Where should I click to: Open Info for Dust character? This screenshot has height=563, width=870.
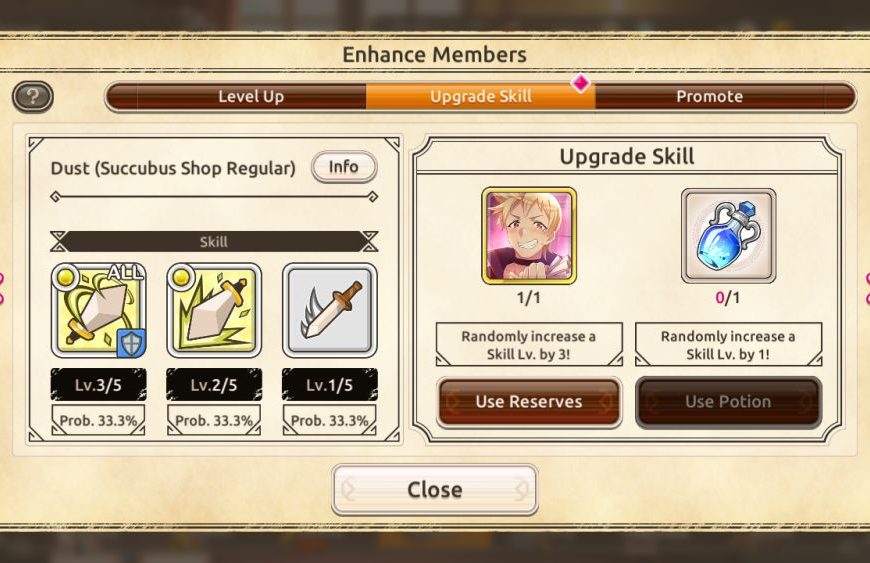coord(344,167)
